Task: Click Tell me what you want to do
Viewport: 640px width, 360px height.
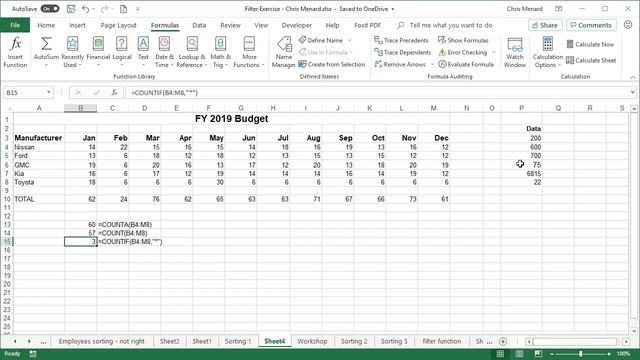Action: tap(451, 25)
